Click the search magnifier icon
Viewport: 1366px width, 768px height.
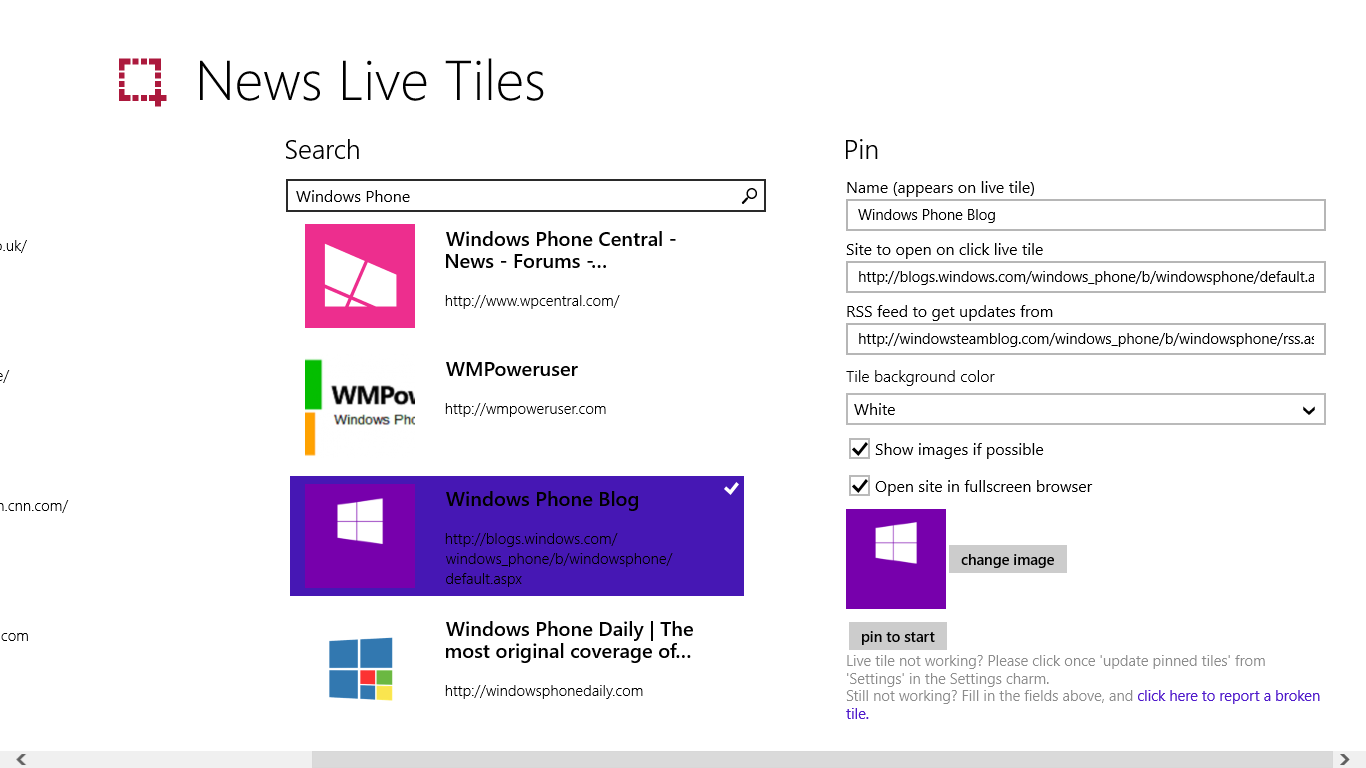[x=748, y=196]
